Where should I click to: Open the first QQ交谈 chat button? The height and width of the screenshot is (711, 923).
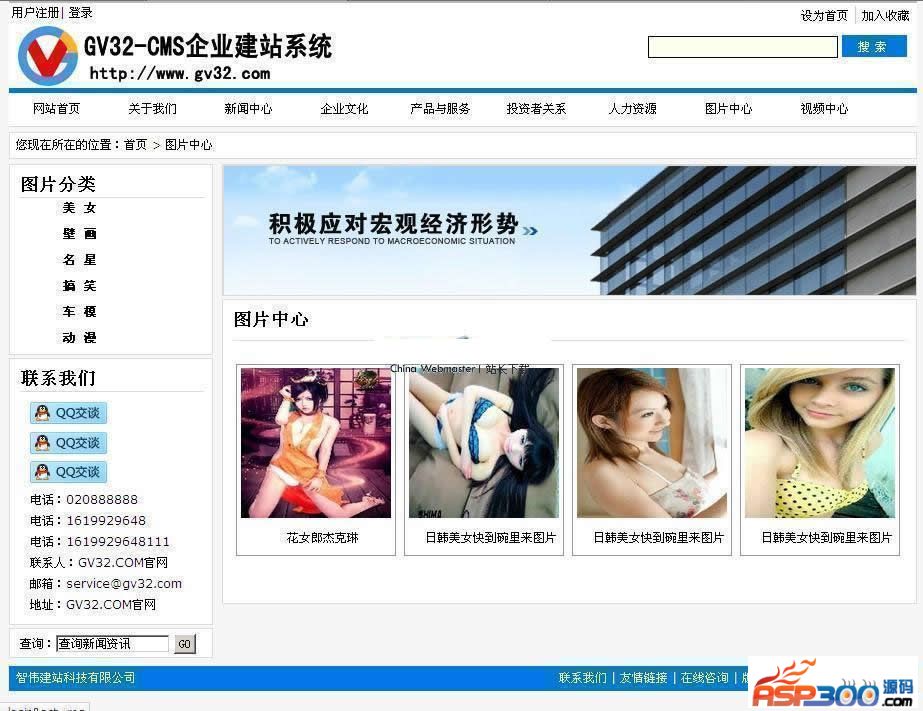[x=68, y=413]
